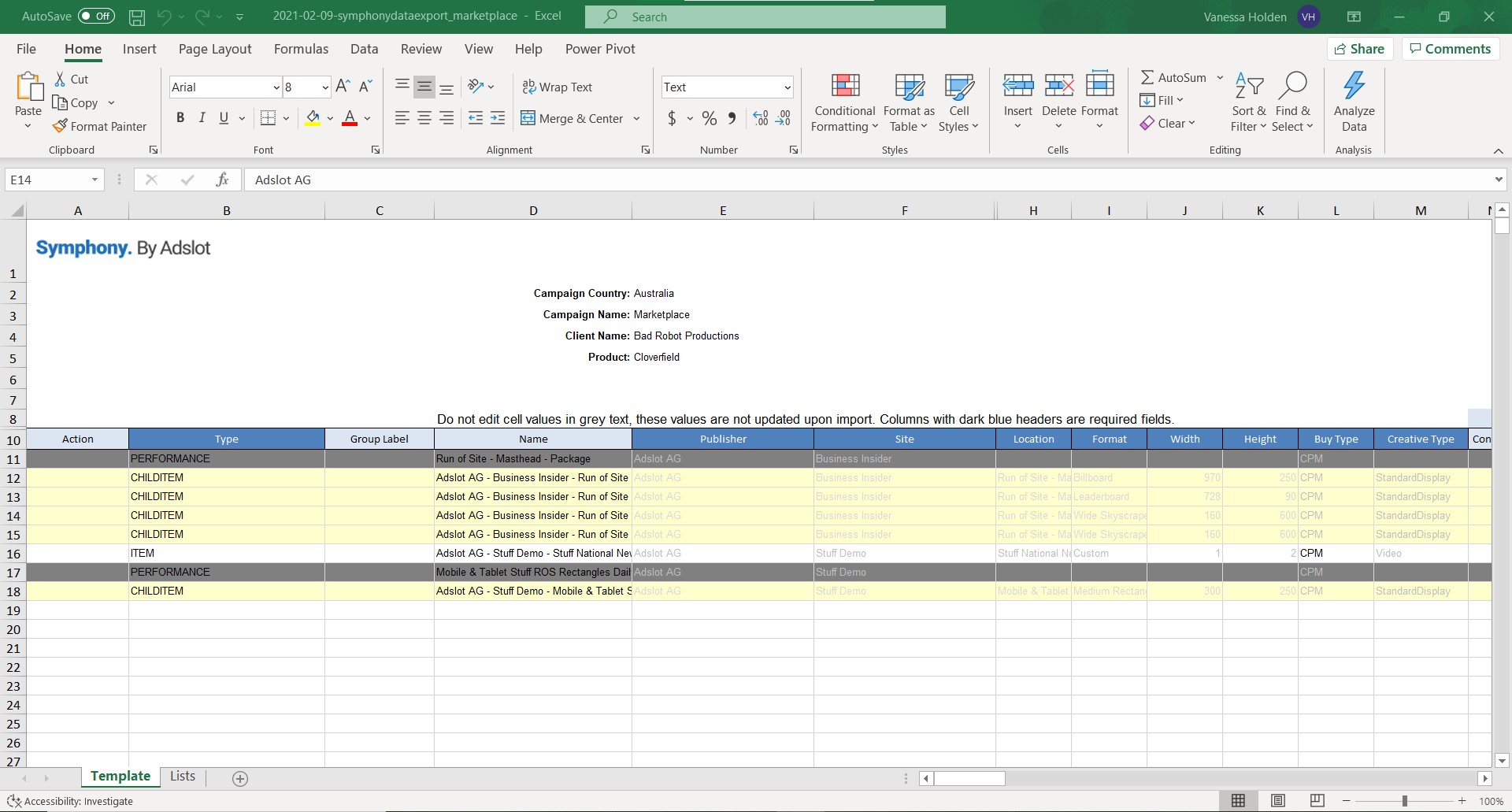
Task: Toggle Wrap Text
Action: click(558, 87)
